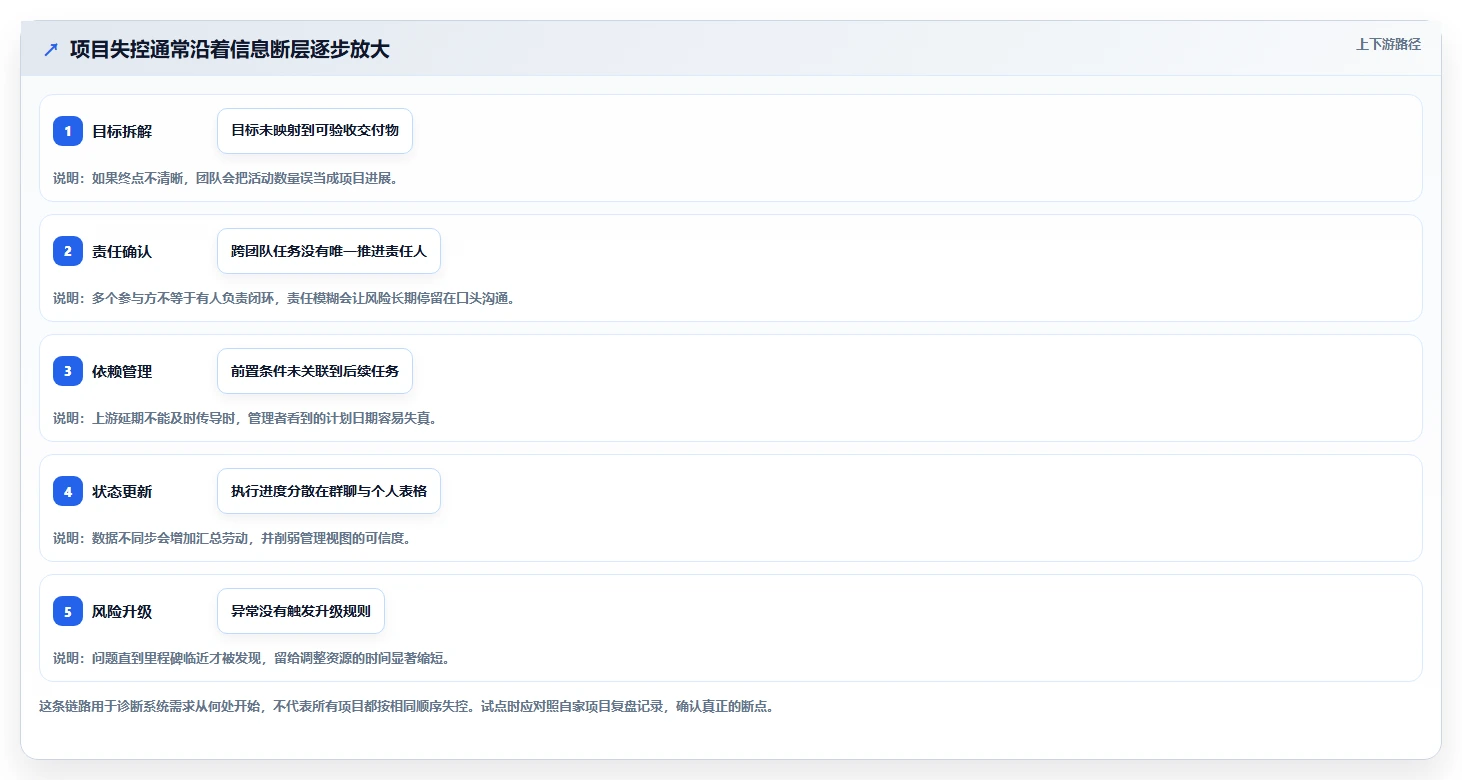This screenshot has height=780, width=1462.
Task: Click the 跨团队任务没有唯一推进责任人 chip
Action: pyautogui.click(x=329, y=251)
